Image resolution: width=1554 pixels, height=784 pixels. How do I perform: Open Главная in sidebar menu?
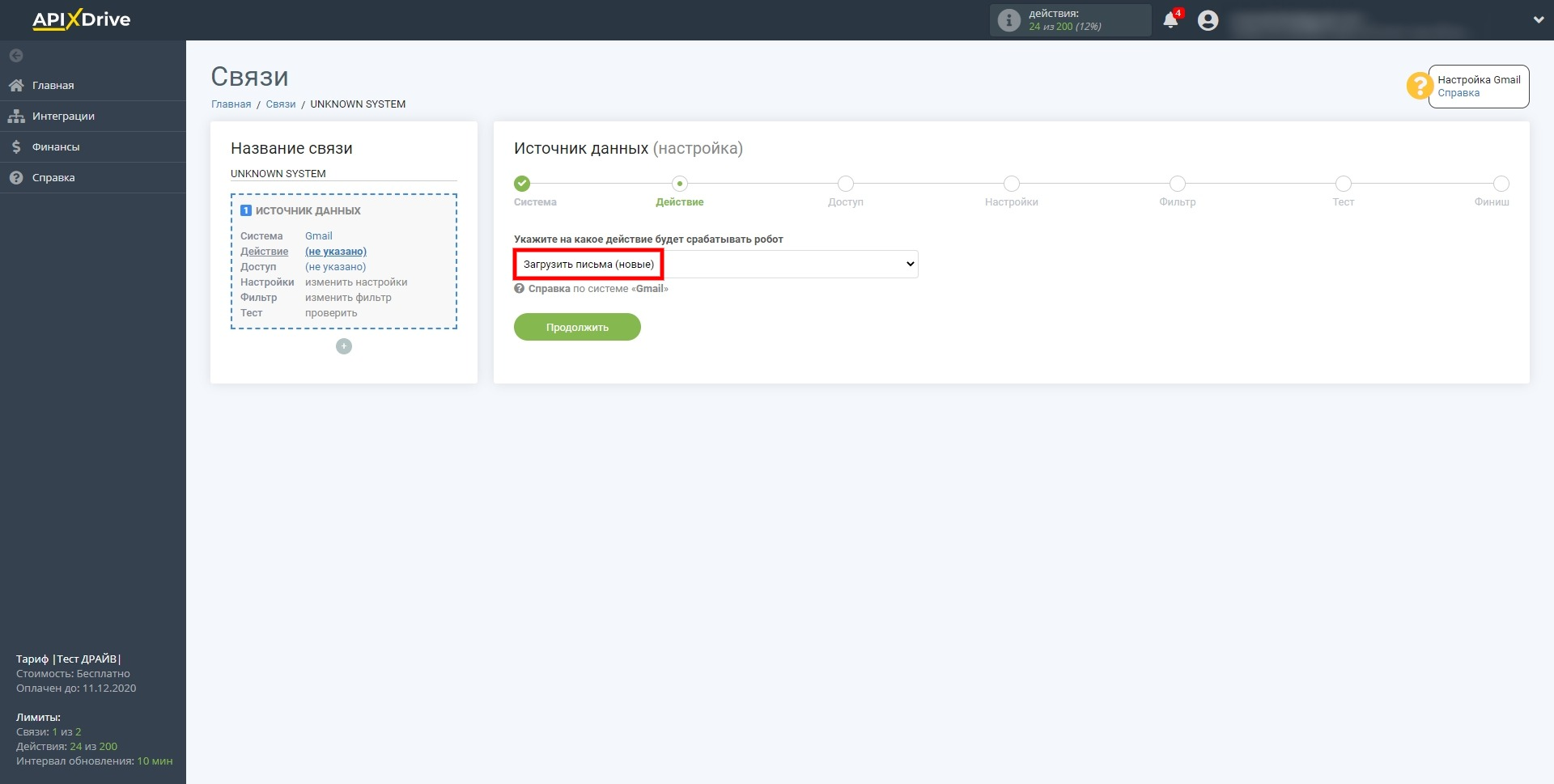(x=53, y=85)
